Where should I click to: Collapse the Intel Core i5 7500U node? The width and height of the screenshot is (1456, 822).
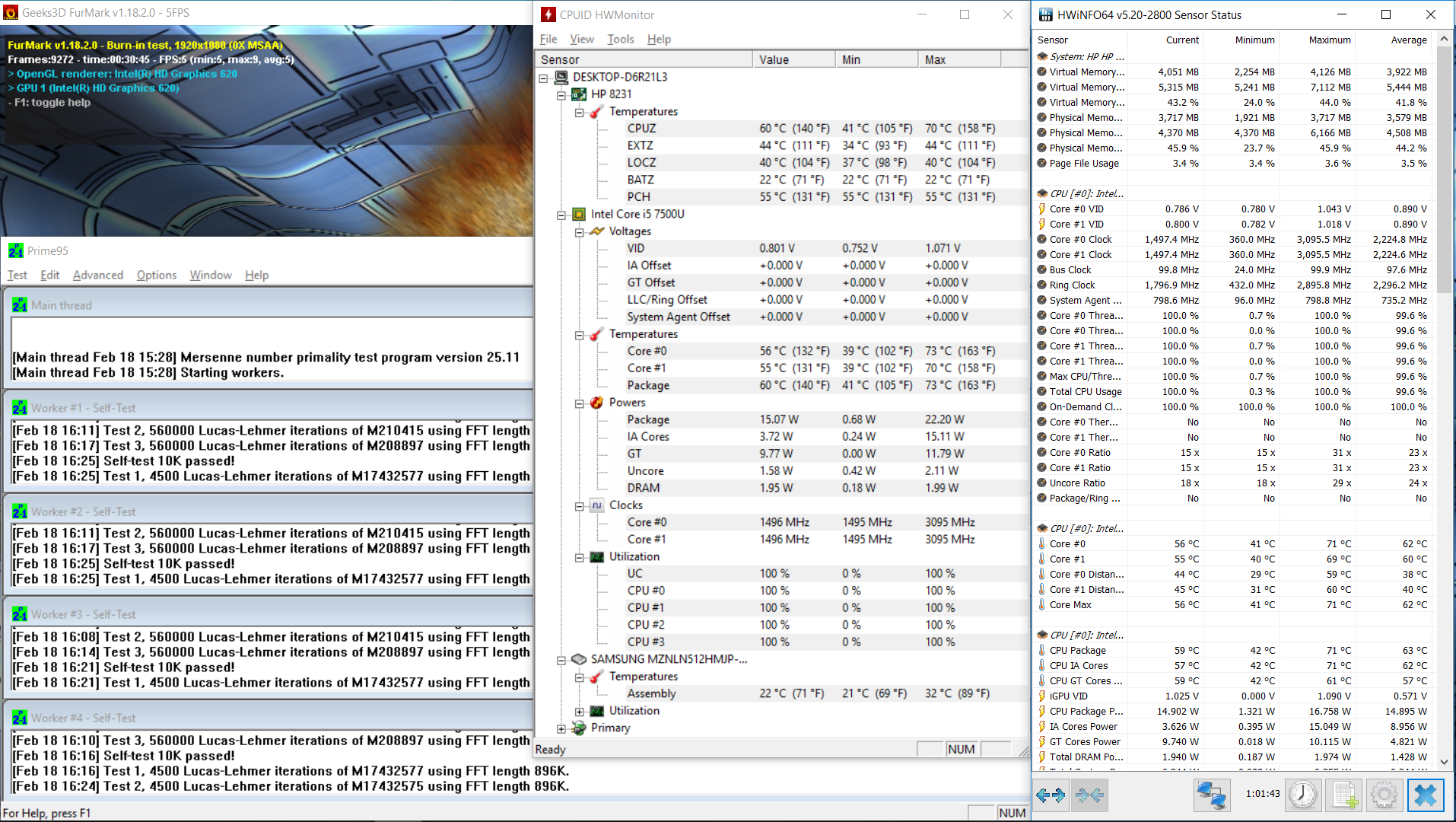(x=561, y=215)
